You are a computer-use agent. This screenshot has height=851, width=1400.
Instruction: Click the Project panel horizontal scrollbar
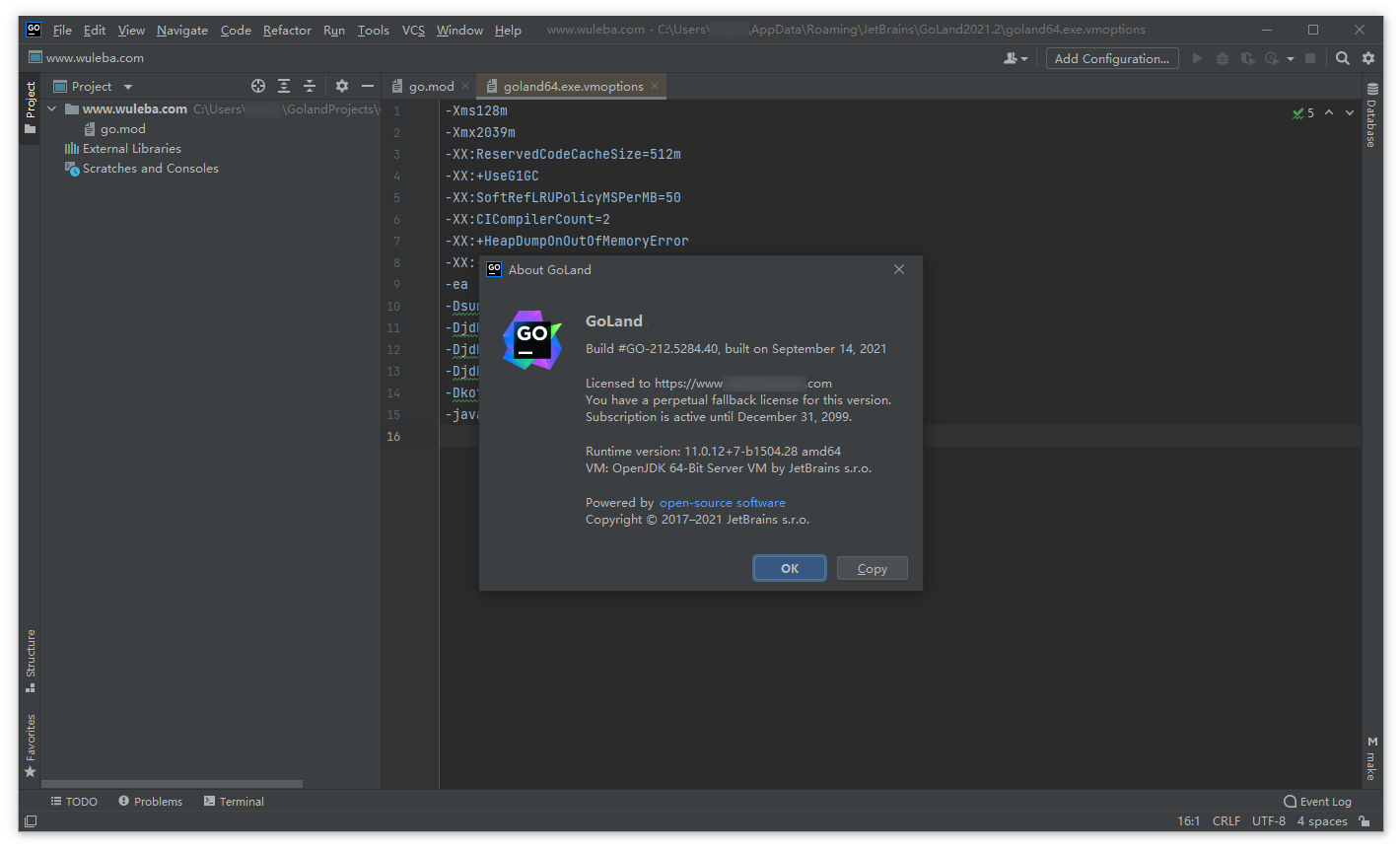tap(172, 785)
